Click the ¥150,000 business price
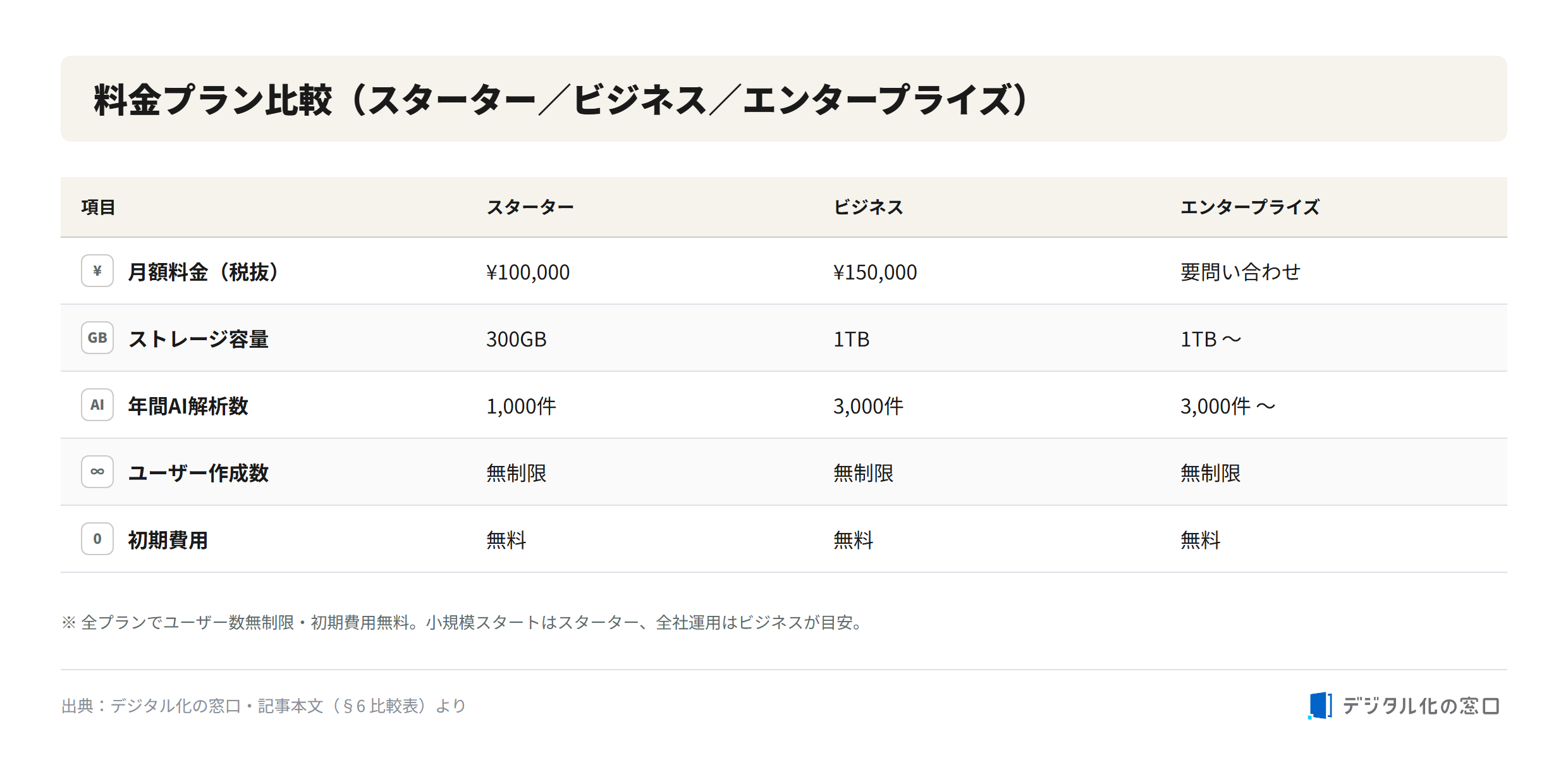1568x779 pixels. point(875,272)
